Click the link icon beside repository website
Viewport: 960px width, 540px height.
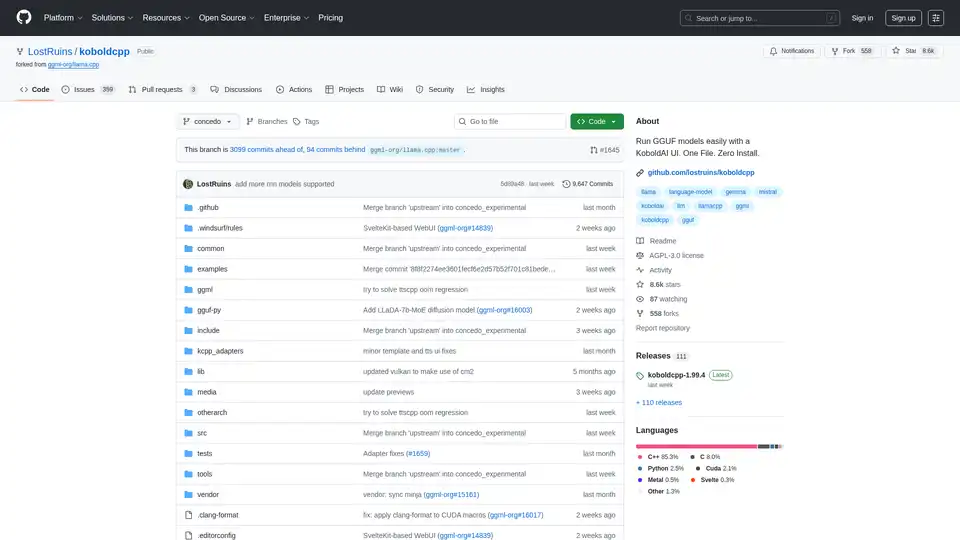pos(640,172)
